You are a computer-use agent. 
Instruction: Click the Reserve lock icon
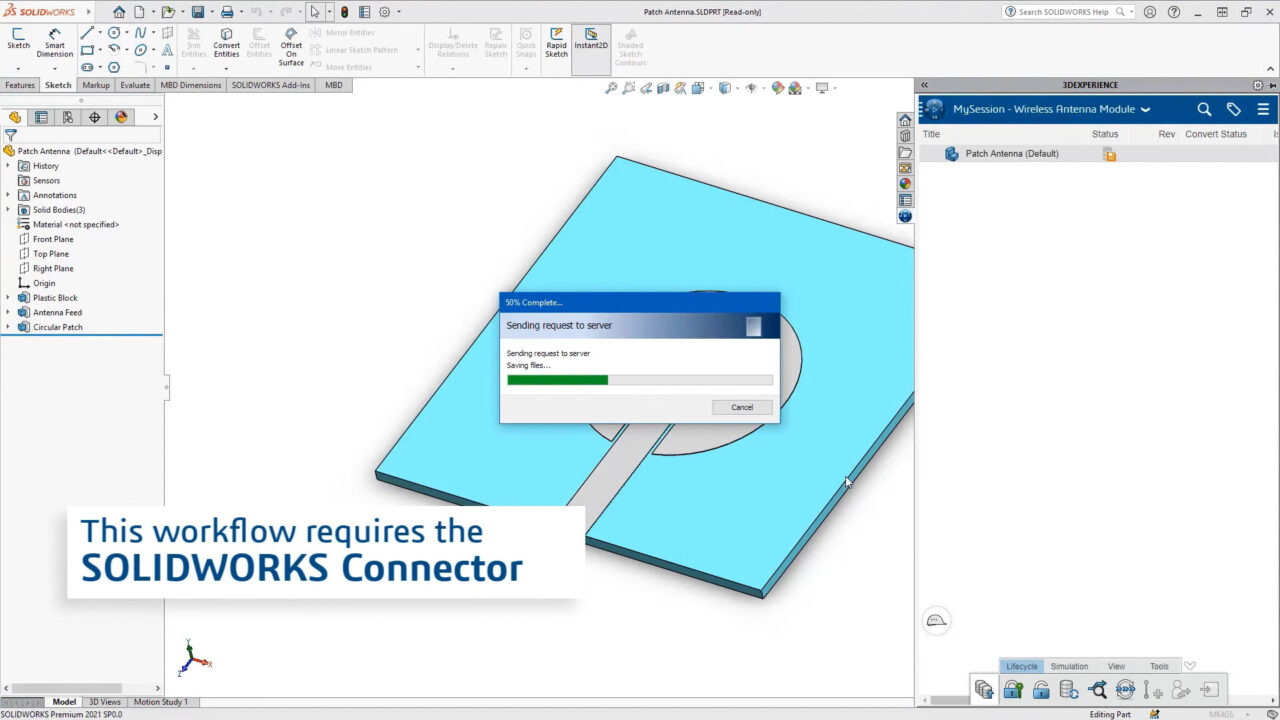click(1013, 689)
